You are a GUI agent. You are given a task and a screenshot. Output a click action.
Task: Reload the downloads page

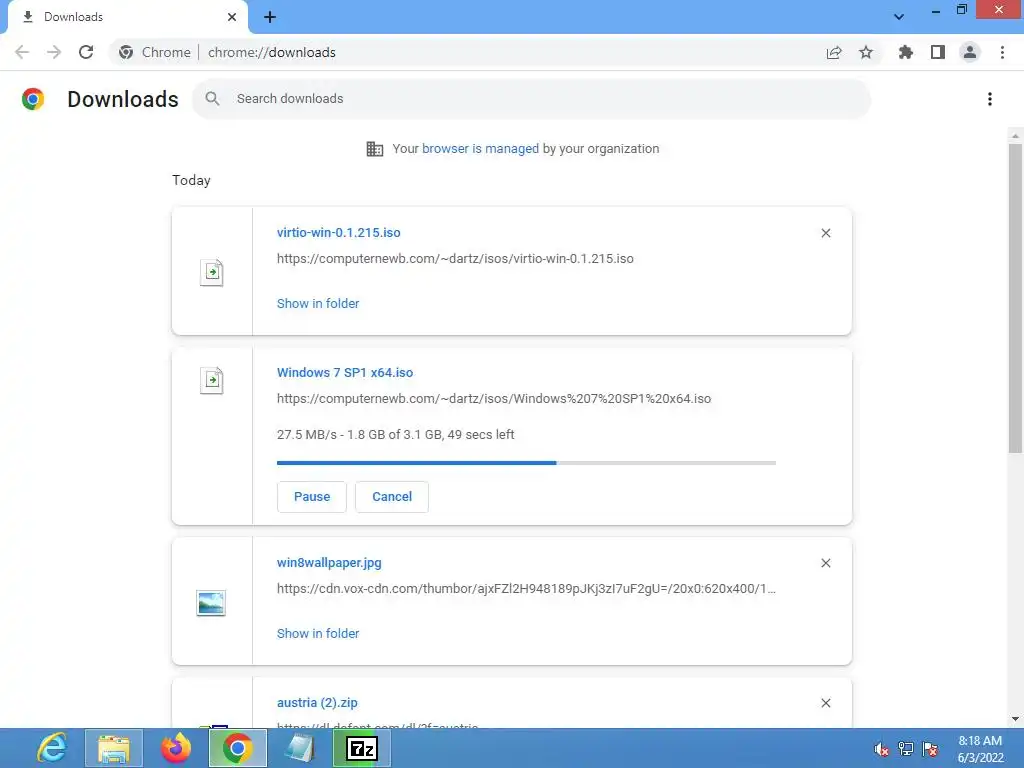[x=86, y=52]
